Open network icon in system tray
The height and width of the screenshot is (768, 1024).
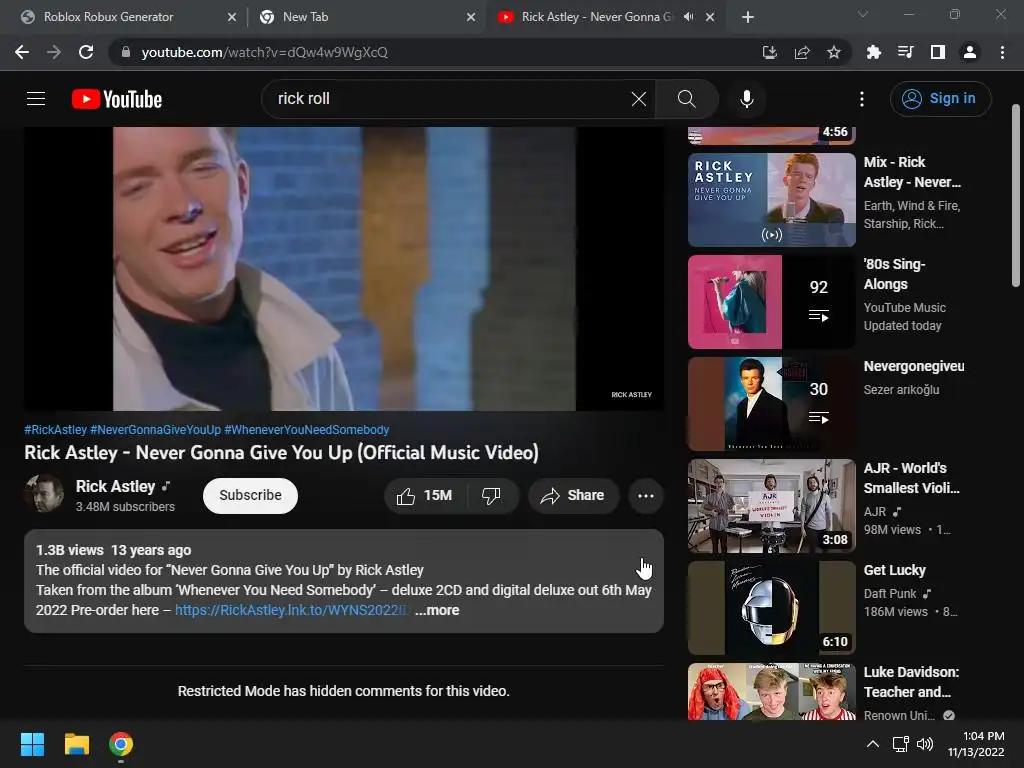click(901, 744)
